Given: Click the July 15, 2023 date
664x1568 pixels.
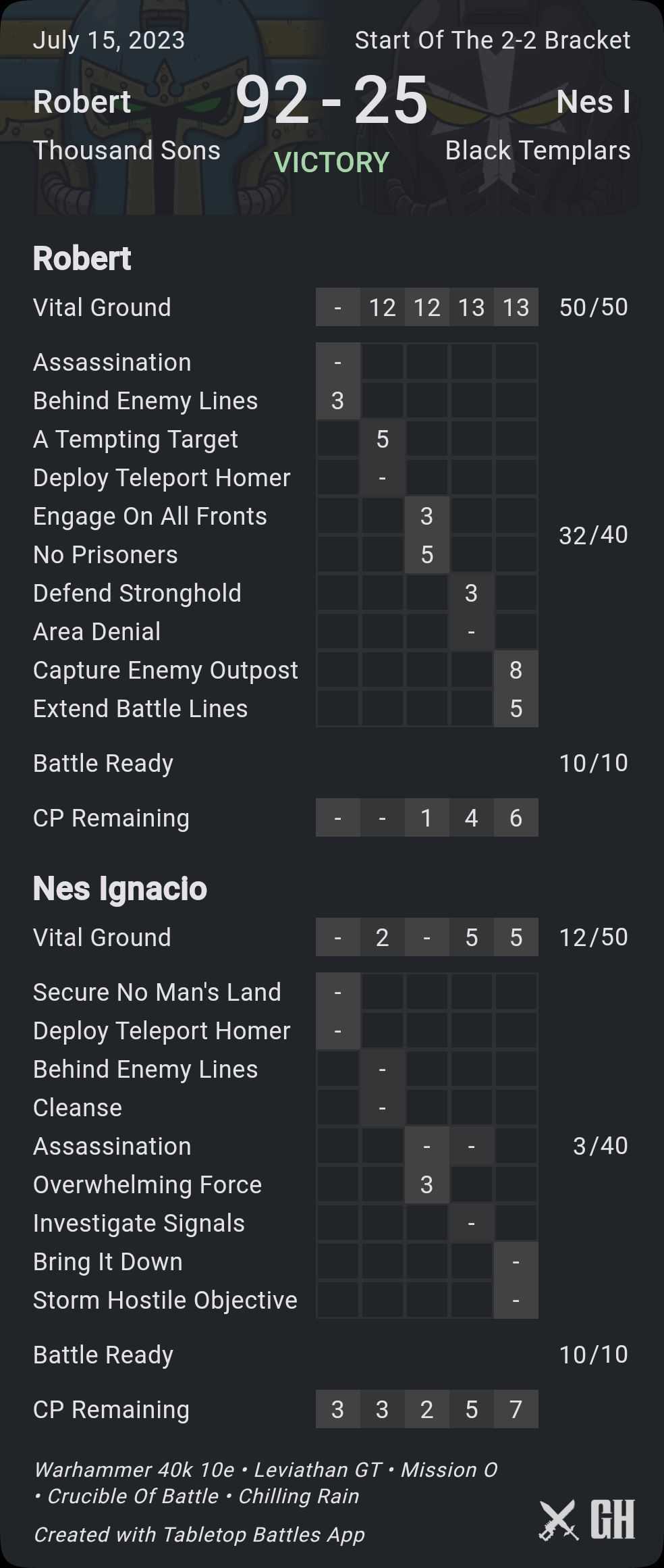Looking at the screenshot, I should (109, 41).
